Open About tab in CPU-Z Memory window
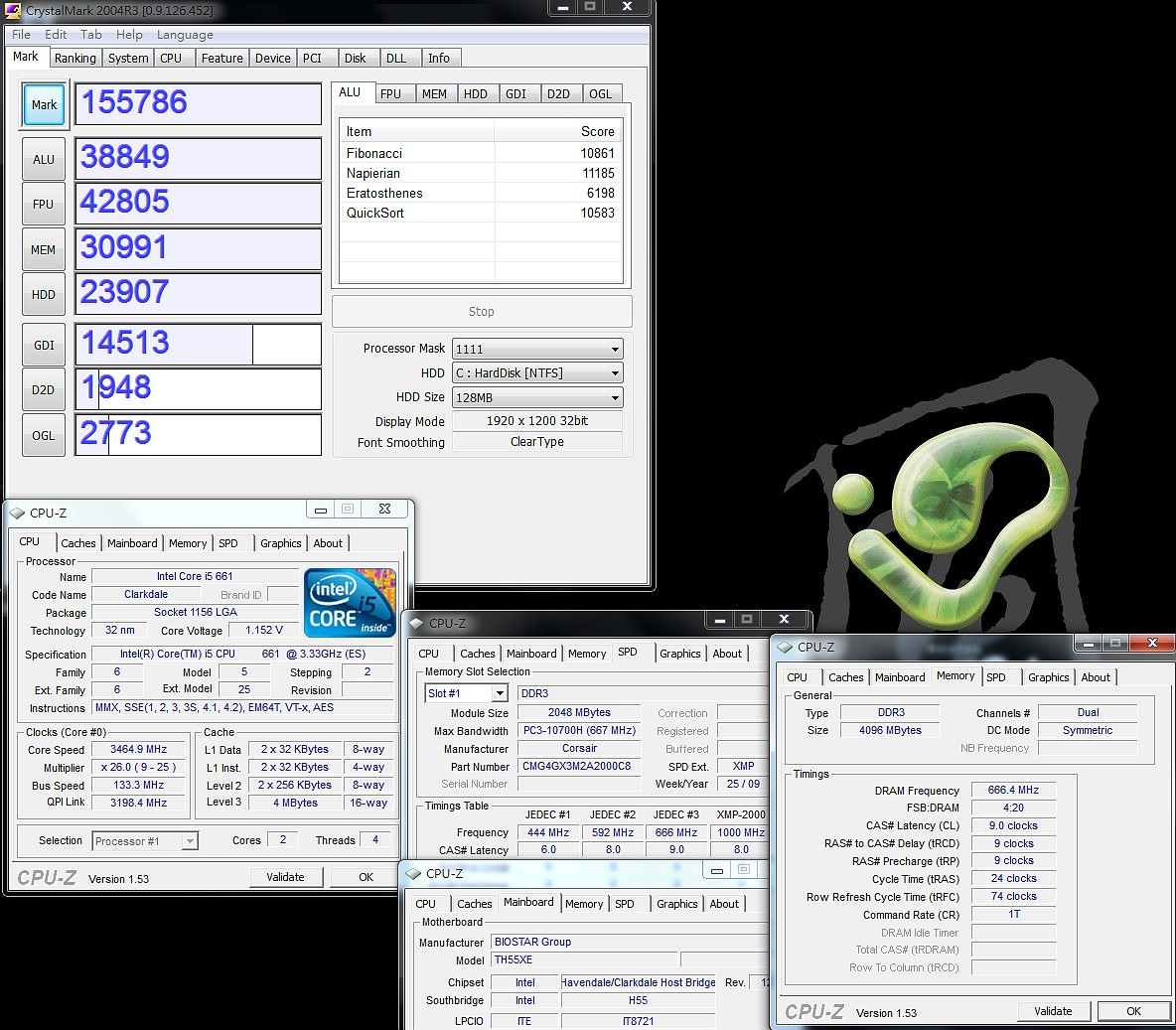The height and width of the screenshot is (1030, 1176). pos(1095,677)
